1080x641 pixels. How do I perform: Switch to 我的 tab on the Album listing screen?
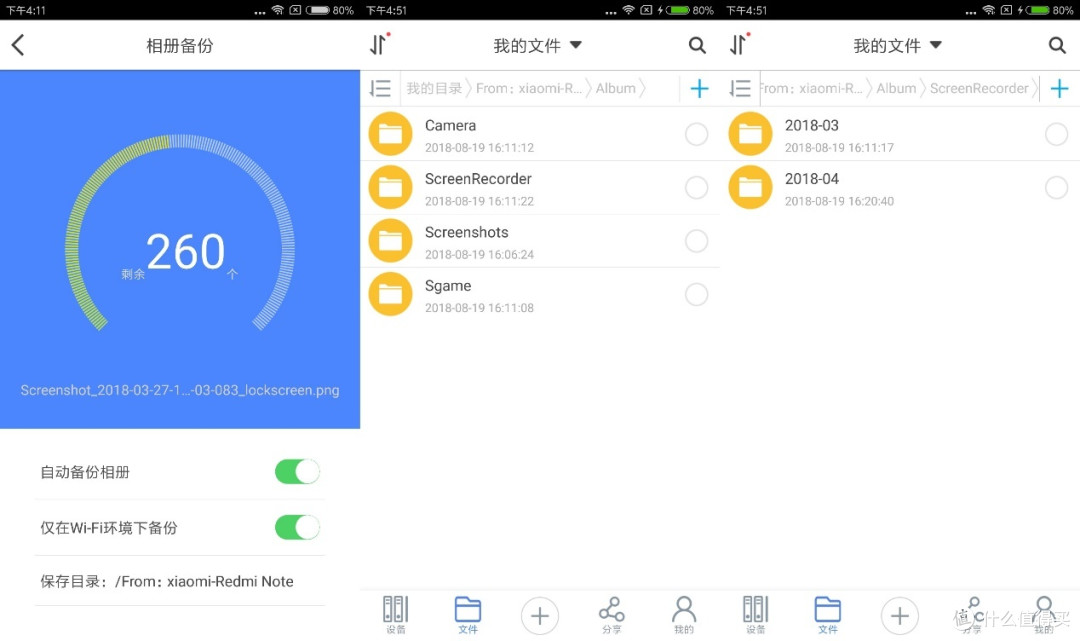pyautogui.click(x=684, y=615)
